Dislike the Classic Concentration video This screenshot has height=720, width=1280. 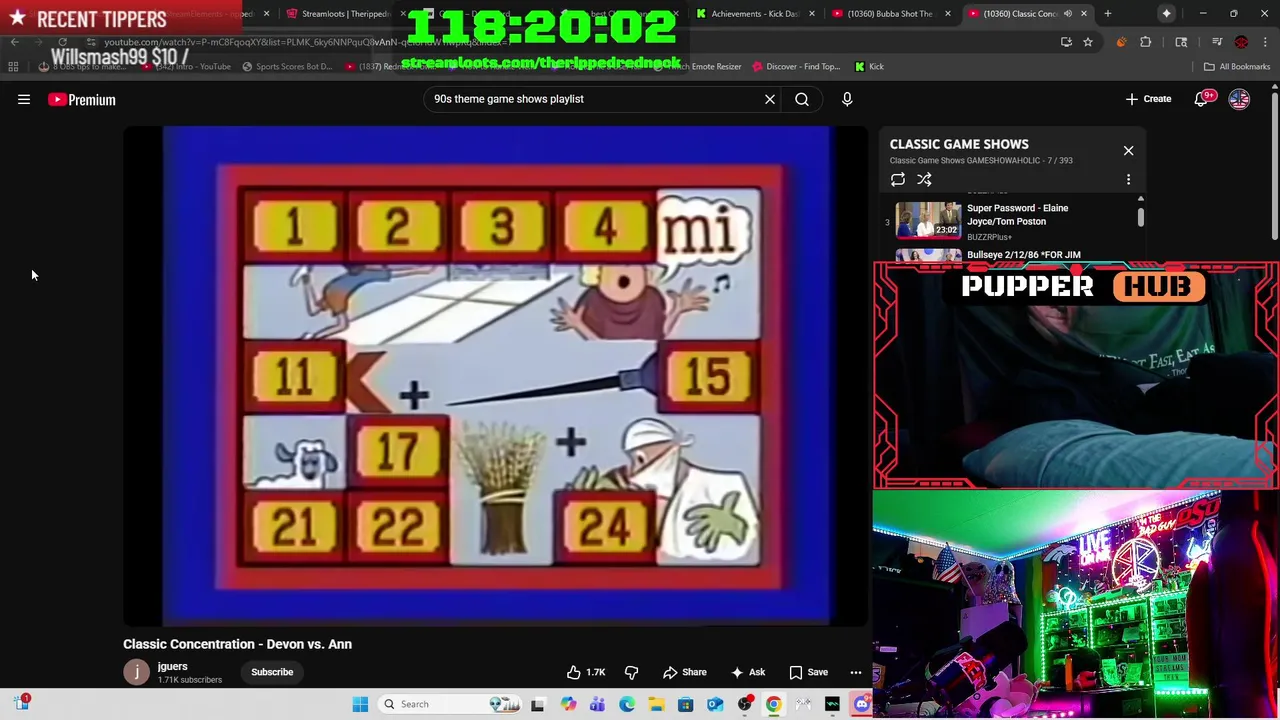click(x=632, y=673)
